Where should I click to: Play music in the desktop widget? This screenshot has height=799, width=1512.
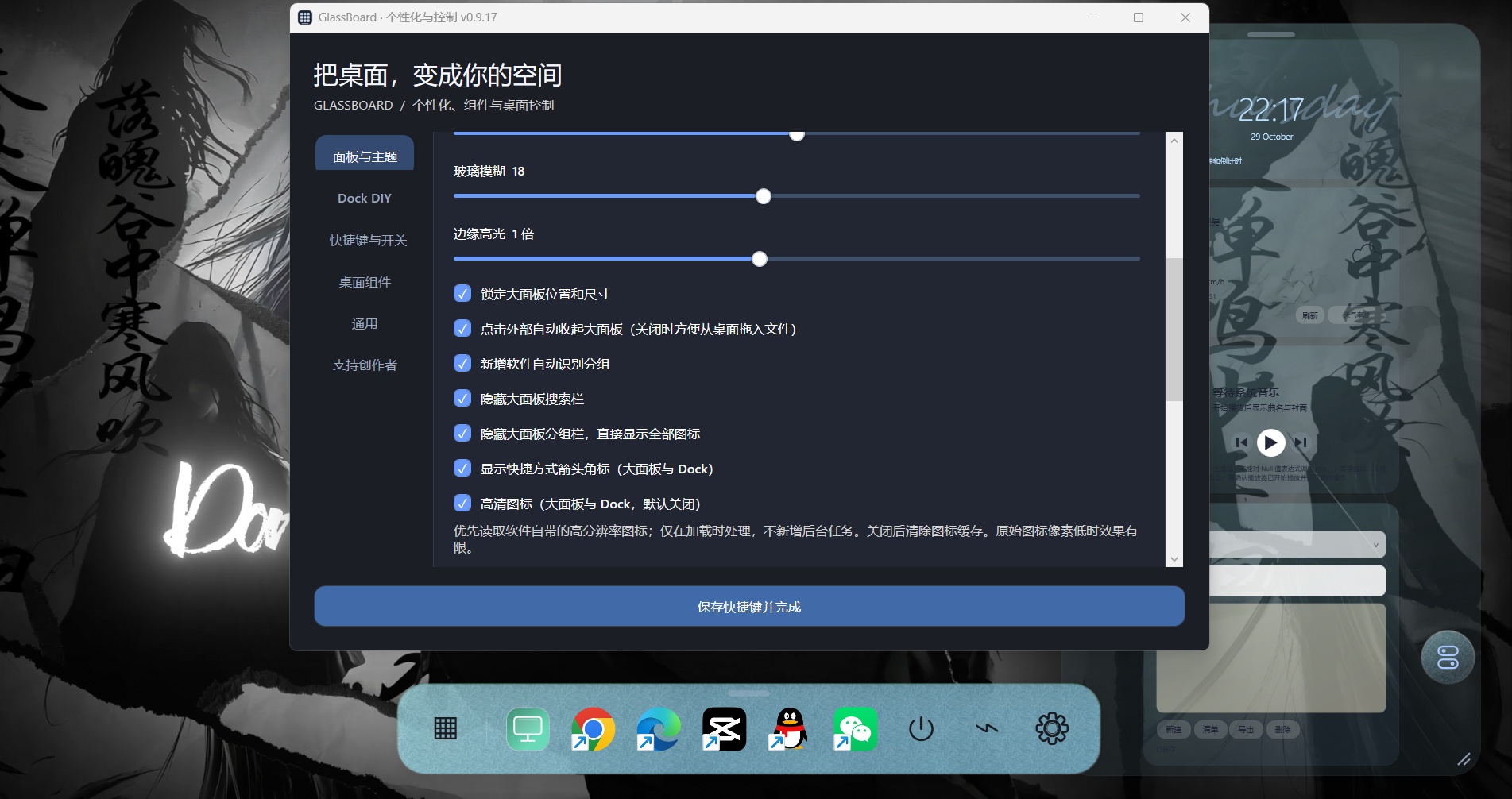tap(1270, 442)
